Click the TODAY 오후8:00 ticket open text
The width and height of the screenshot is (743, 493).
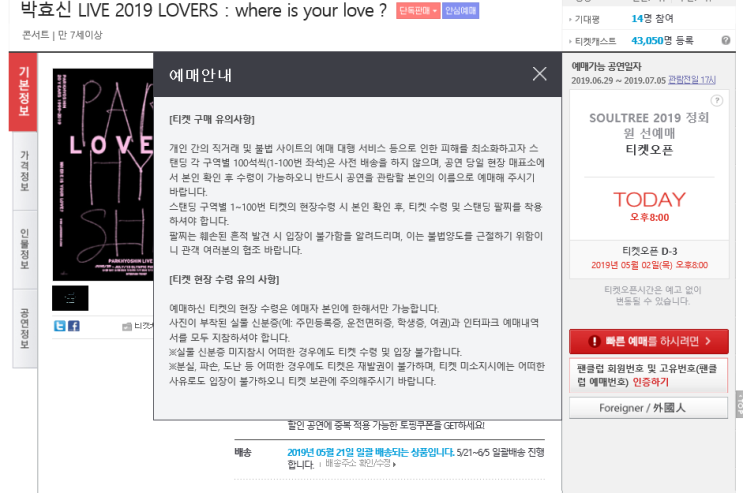[x=649, y=206]
